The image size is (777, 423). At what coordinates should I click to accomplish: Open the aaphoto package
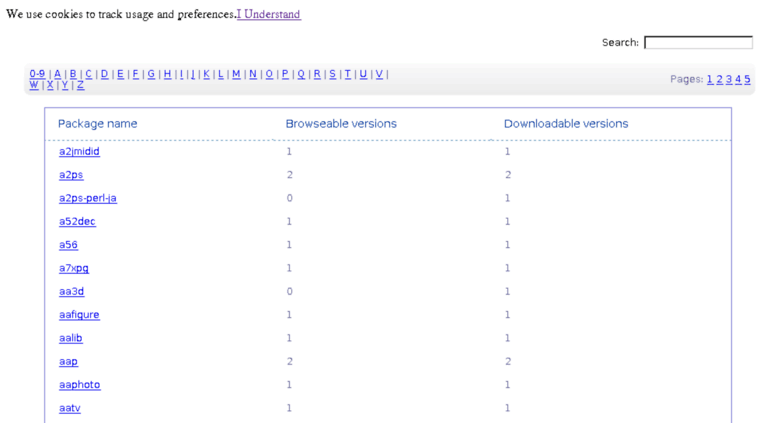[x=80, y=384]
